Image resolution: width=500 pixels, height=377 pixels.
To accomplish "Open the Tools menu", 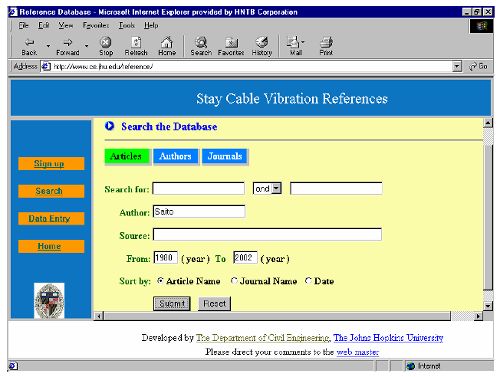I will pos(127,25).
